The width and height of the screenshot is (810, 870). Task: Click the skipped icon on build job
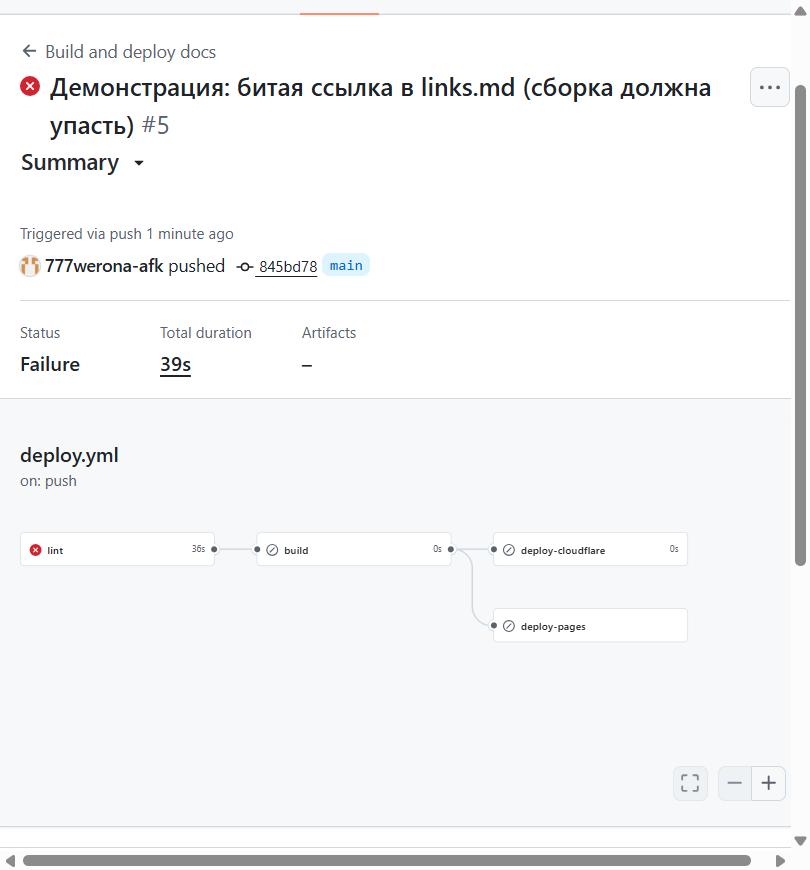pos(272,550)
